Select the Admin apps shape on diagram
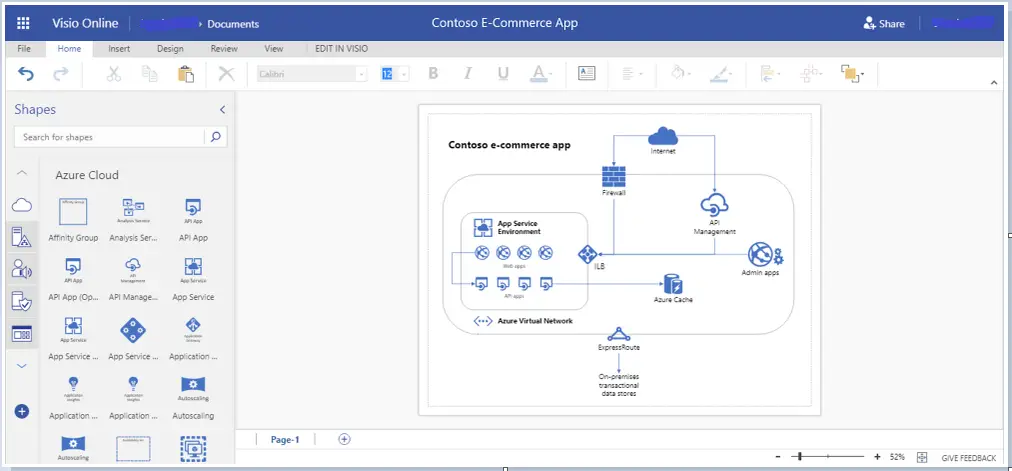The width and height of the screenshot is (1012, 471). (x=764, y=255)
